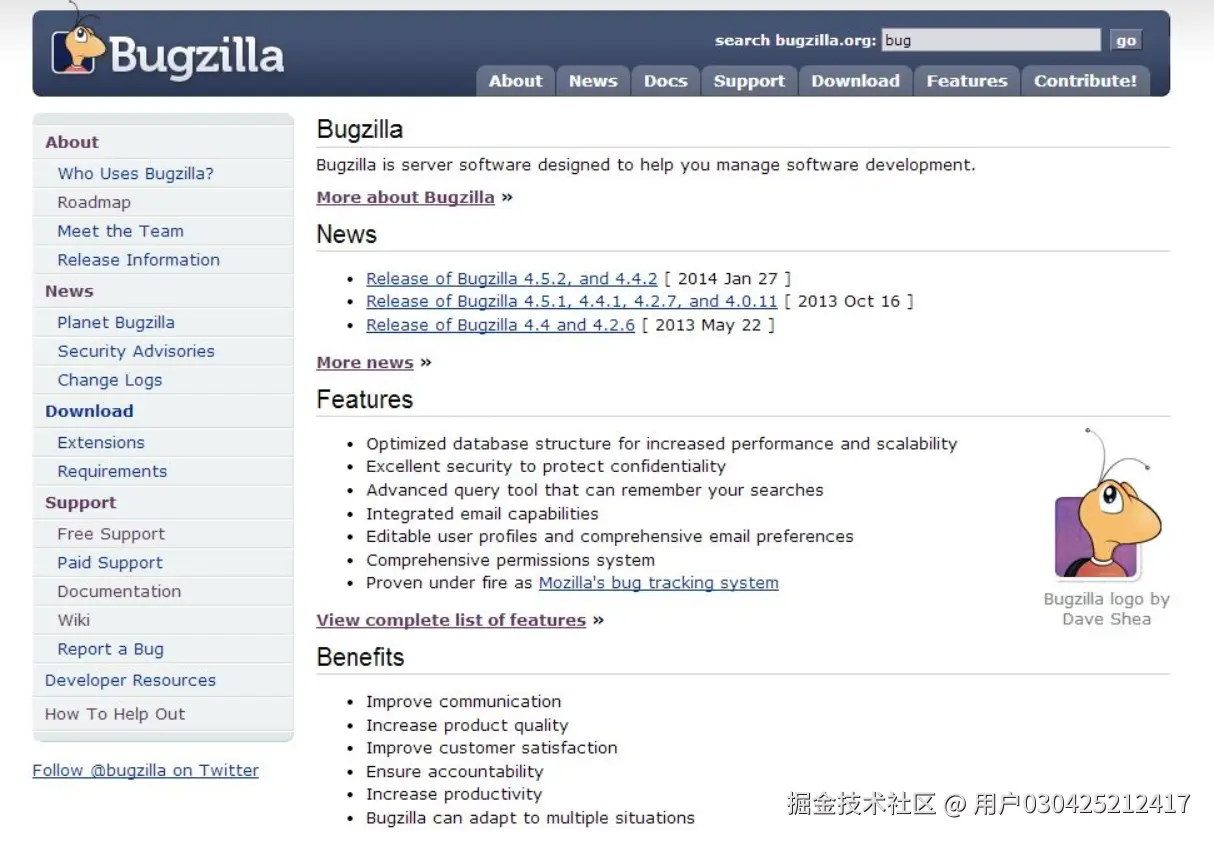This screenshot has width=1214, height=841.
Task: Open Paid Support link
Action: (110, 563)
